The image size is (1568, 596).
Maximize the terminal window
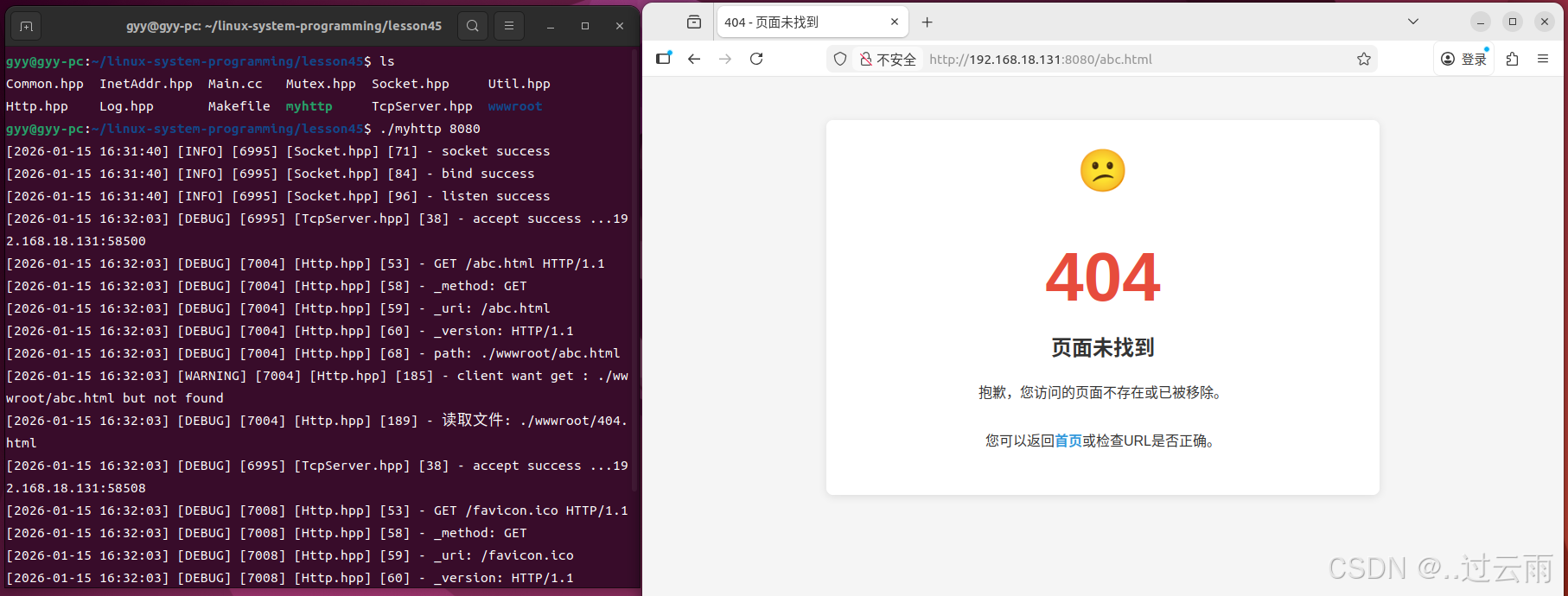[585, 27]
